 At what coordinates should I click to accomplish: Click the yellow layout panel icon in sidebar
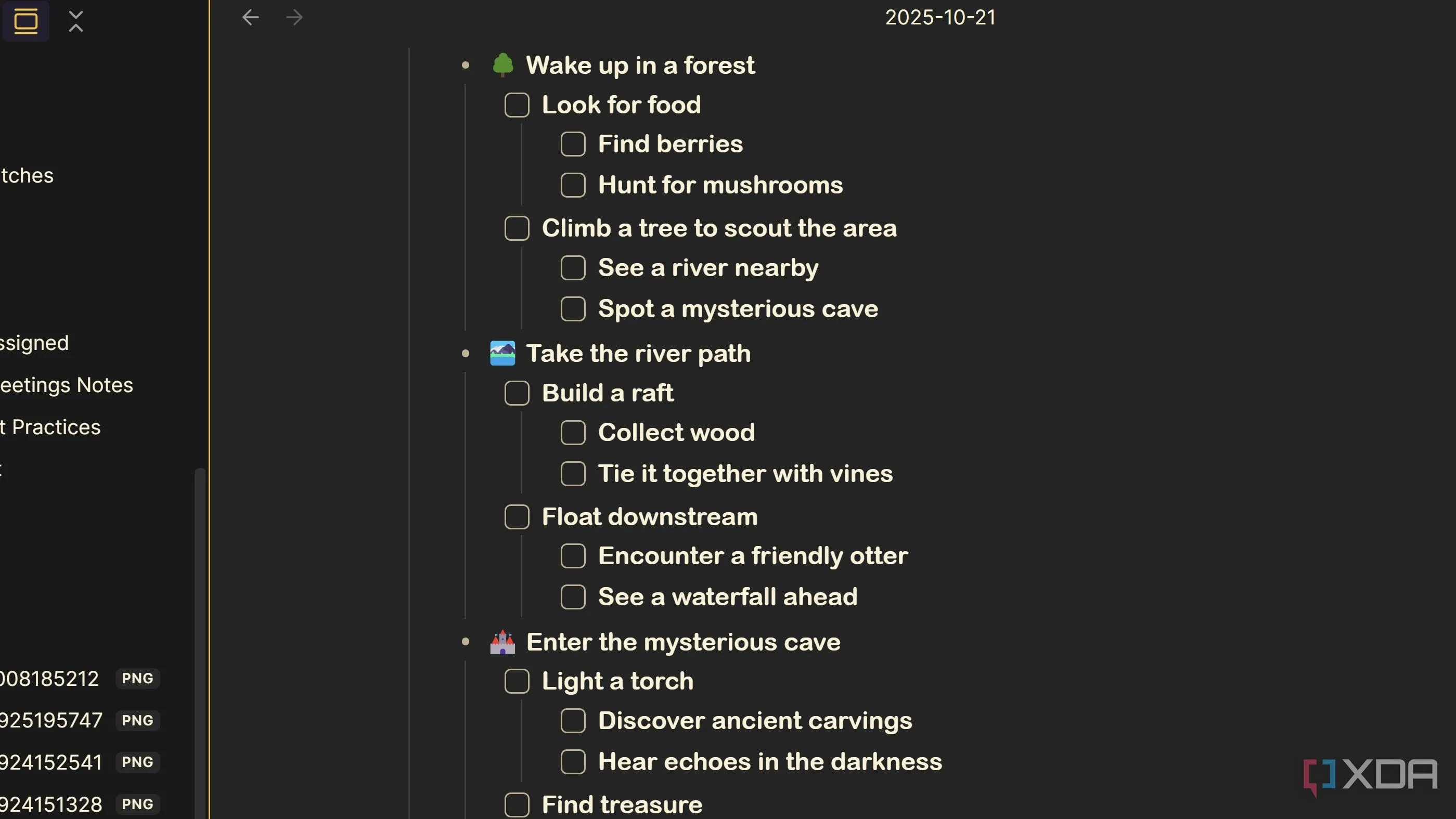coord(26,21)
